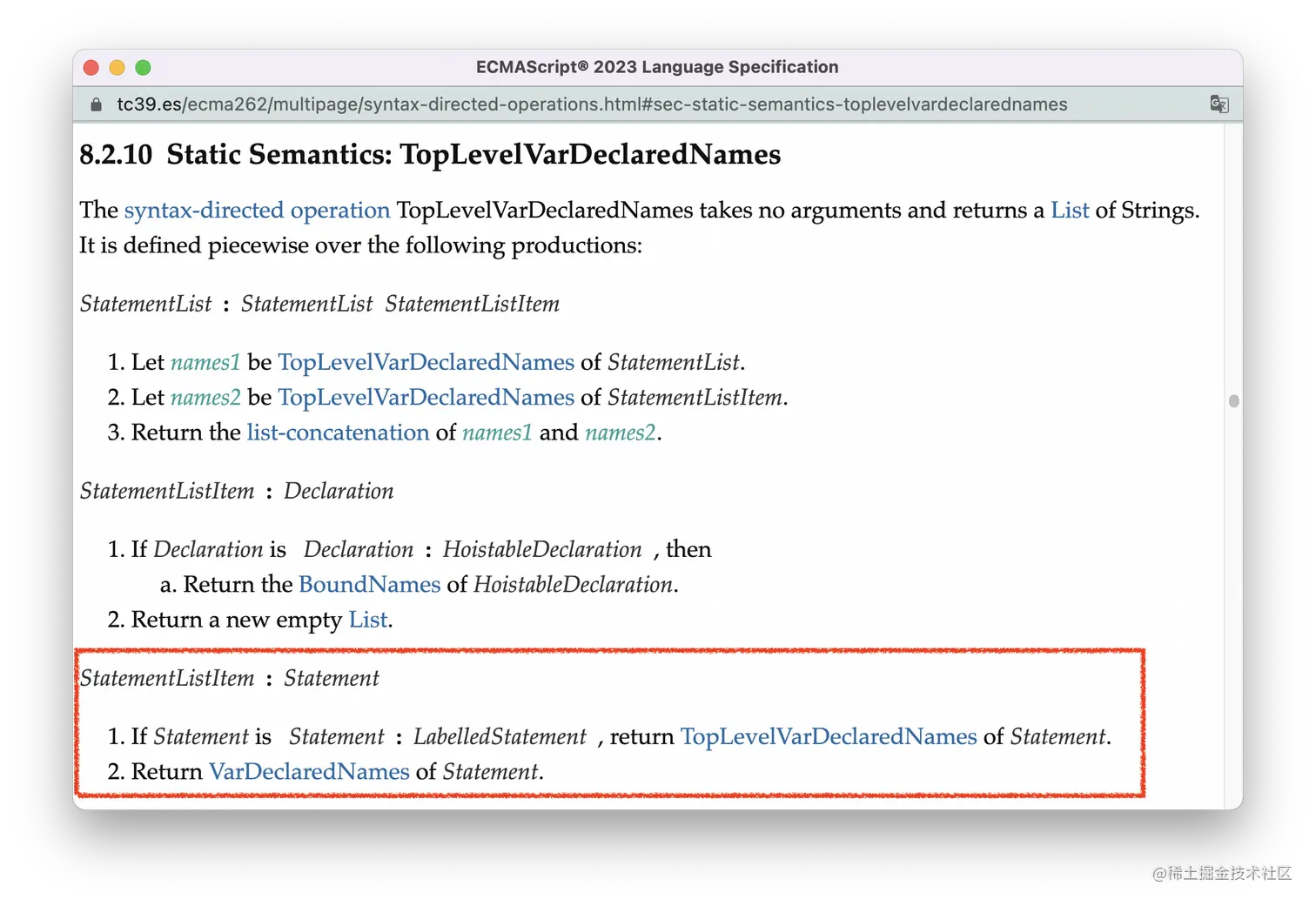Viewport: 1316px width, 906px height.
Task: Click the Google Translate icon in address bar
Action: (1219, 104)
